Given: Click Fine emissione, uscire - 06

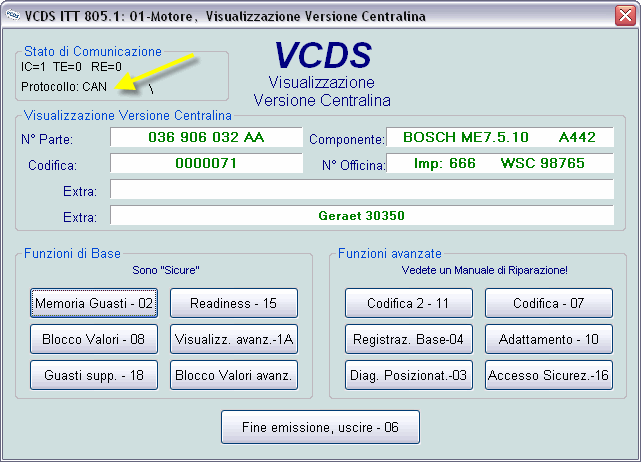Looking at the screenshot, I should pos(320,427).
